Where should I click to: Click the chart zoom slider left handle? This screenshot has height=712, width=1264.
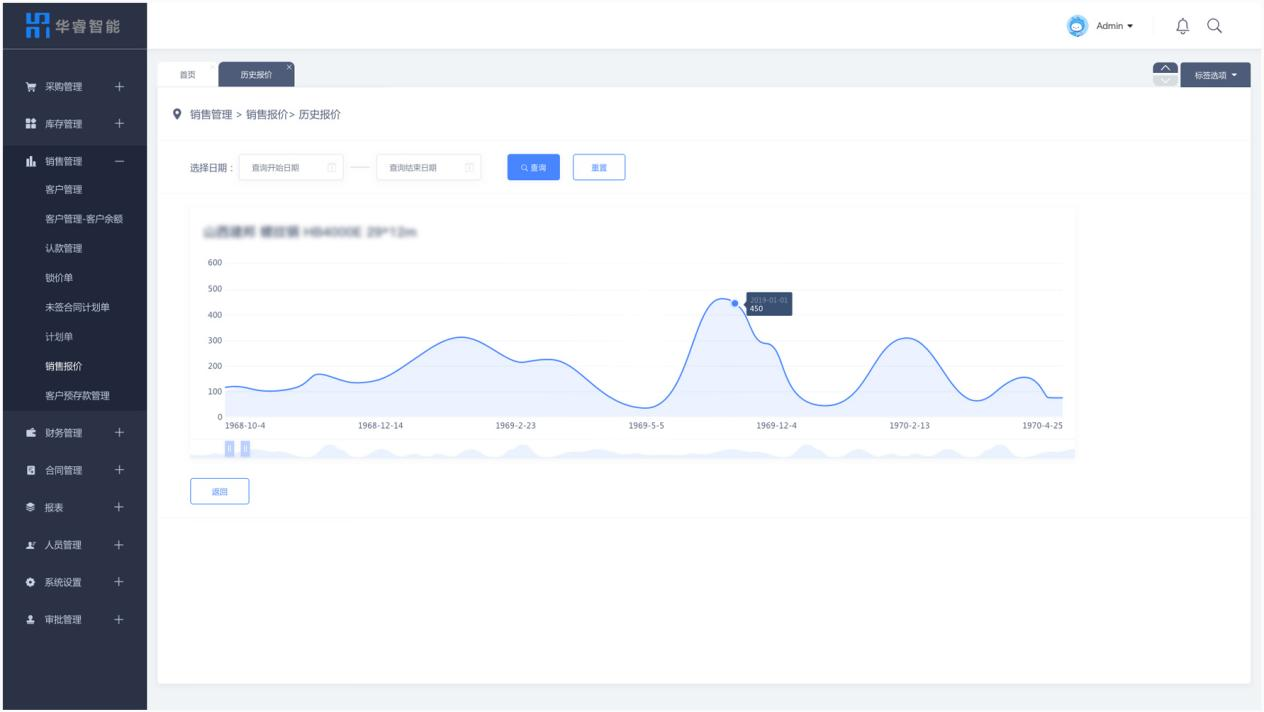click(x=229, y=449)
